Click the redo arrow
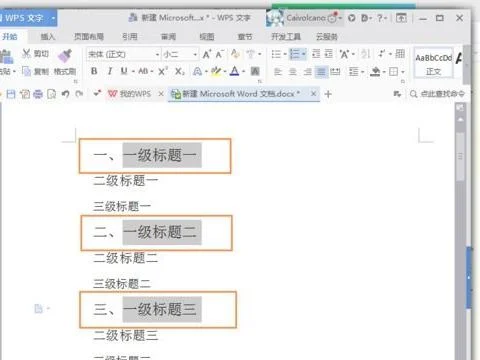 79,94
